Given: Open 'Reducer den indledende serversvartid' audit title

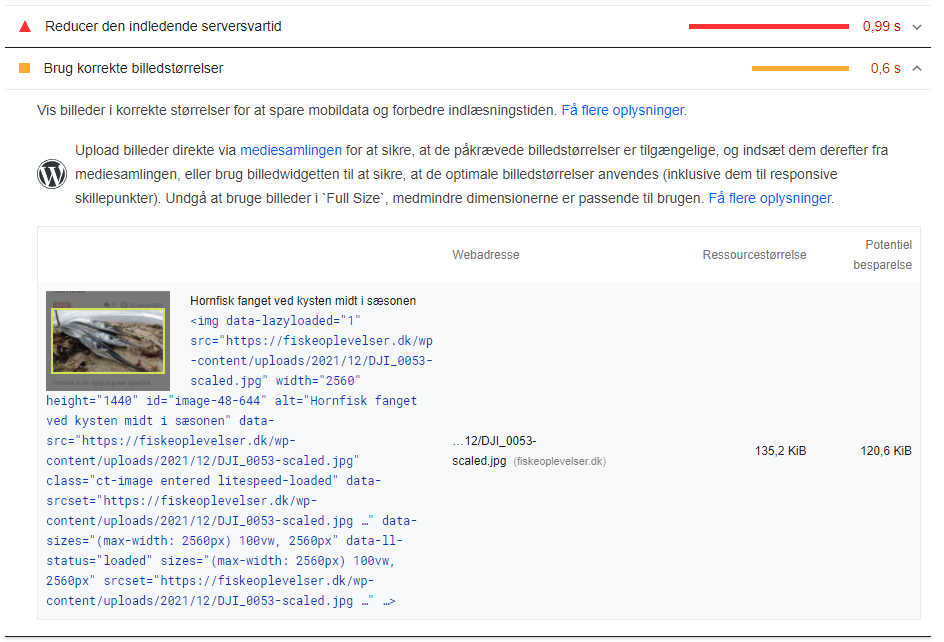Looking at the screenshot, I should [x=163, y=26].
